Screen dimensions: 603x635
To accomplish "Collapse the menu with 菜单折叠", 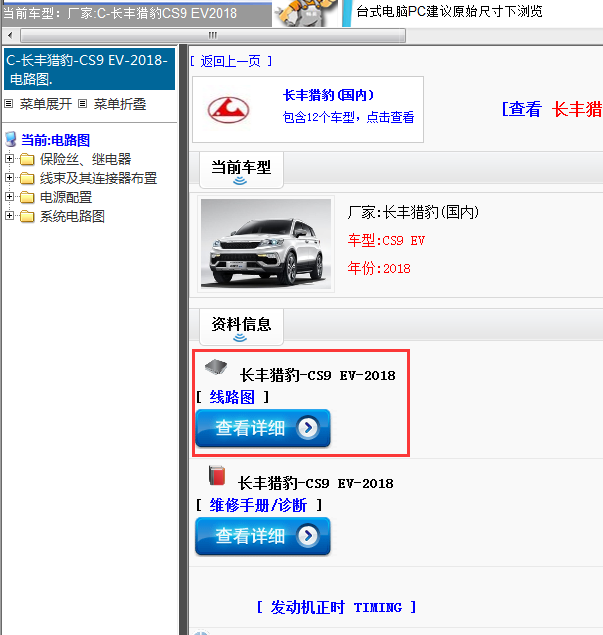I will click(119, 104).
